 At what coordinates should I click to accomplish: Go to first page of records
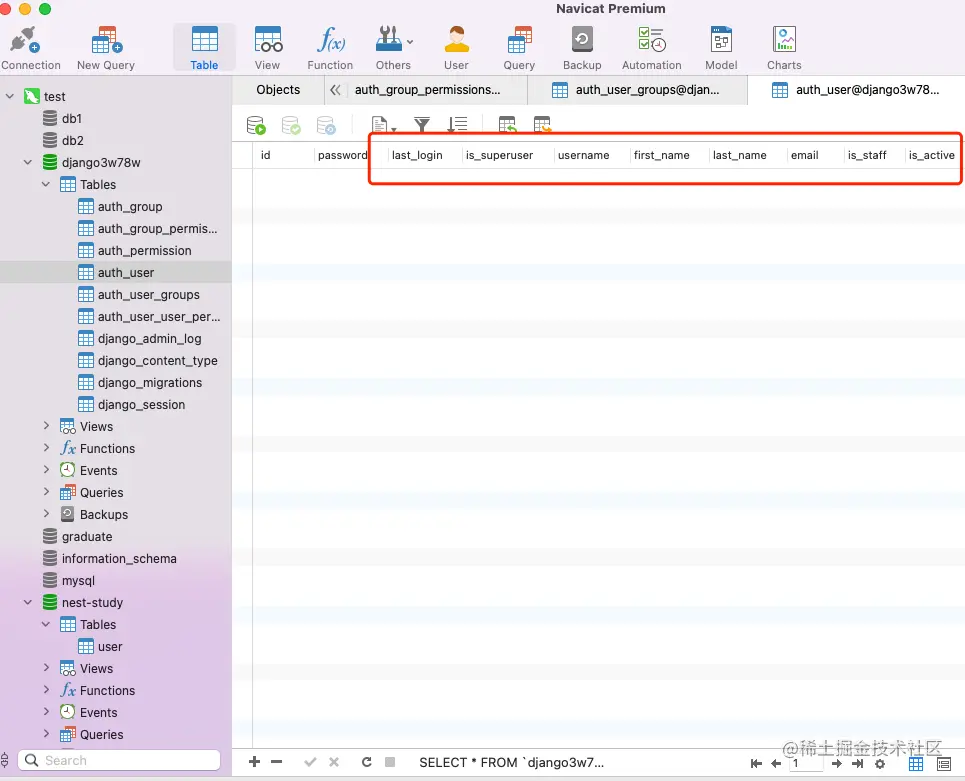[x=756, y=764]
